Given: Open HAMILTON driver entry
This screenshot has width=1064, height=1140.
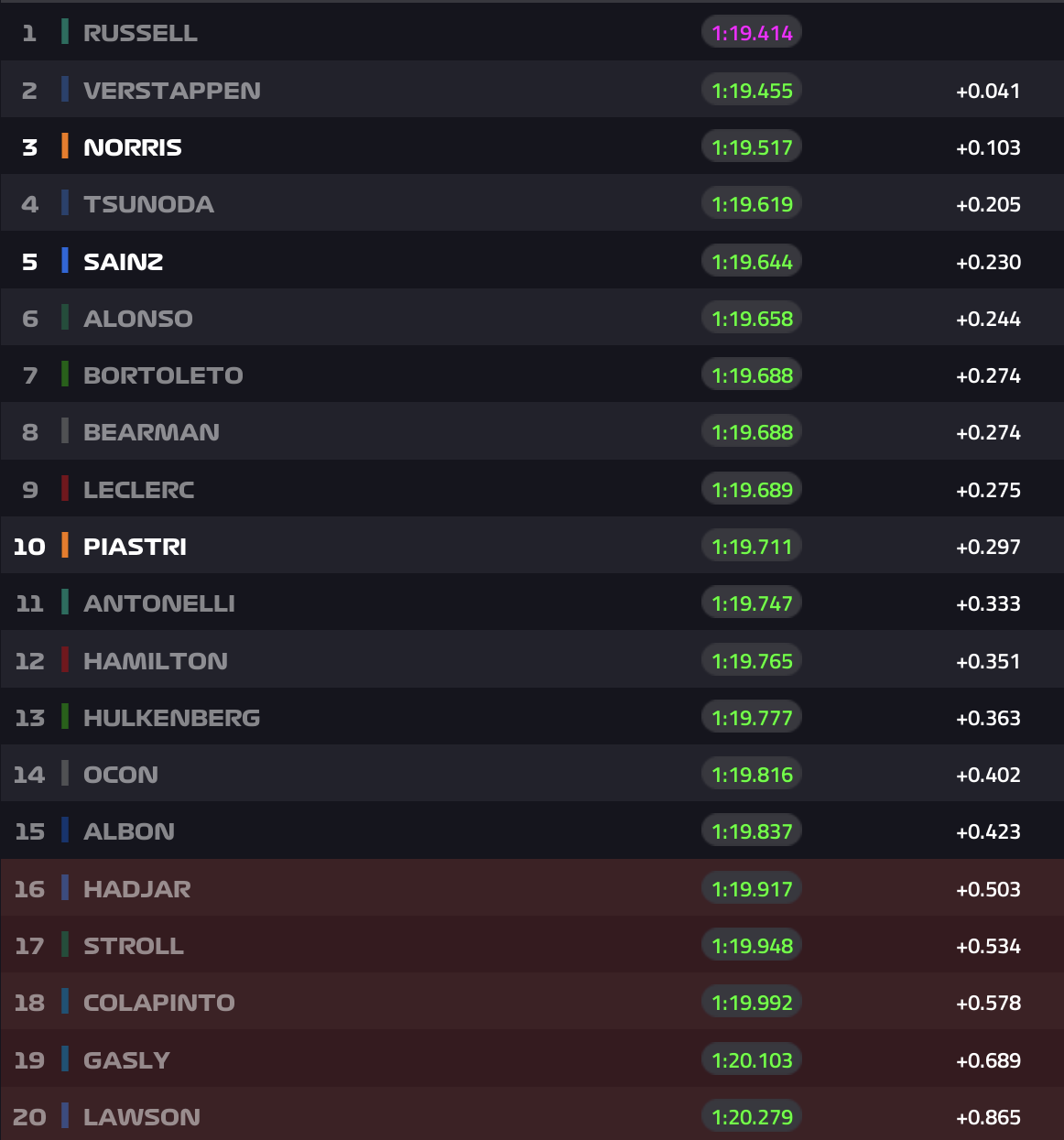Looking at the screenshot, I should (156, 661).
